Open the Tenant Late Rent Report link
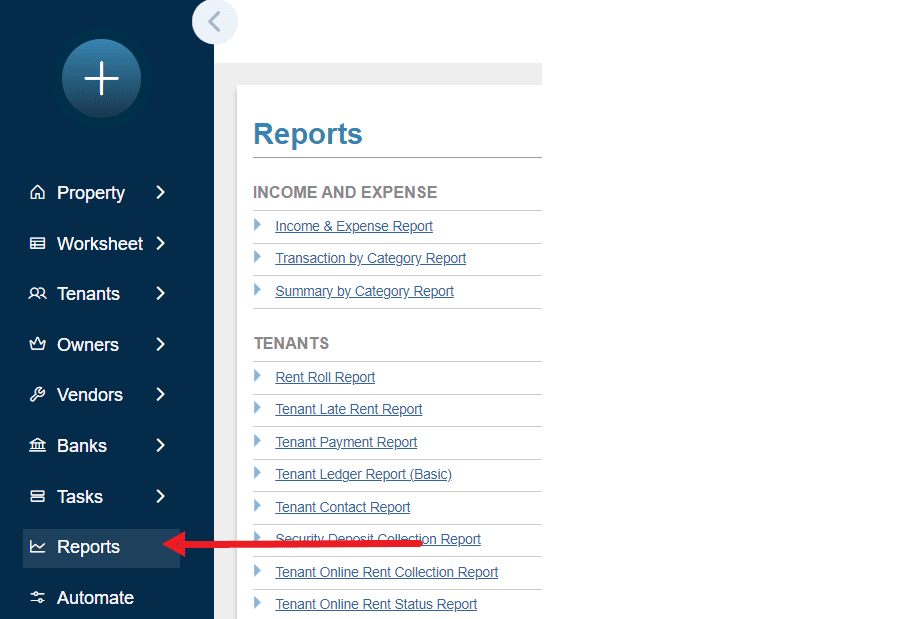The height and width of the screenshot is (619, 906). pyautogui.click(x=349, y=409)
